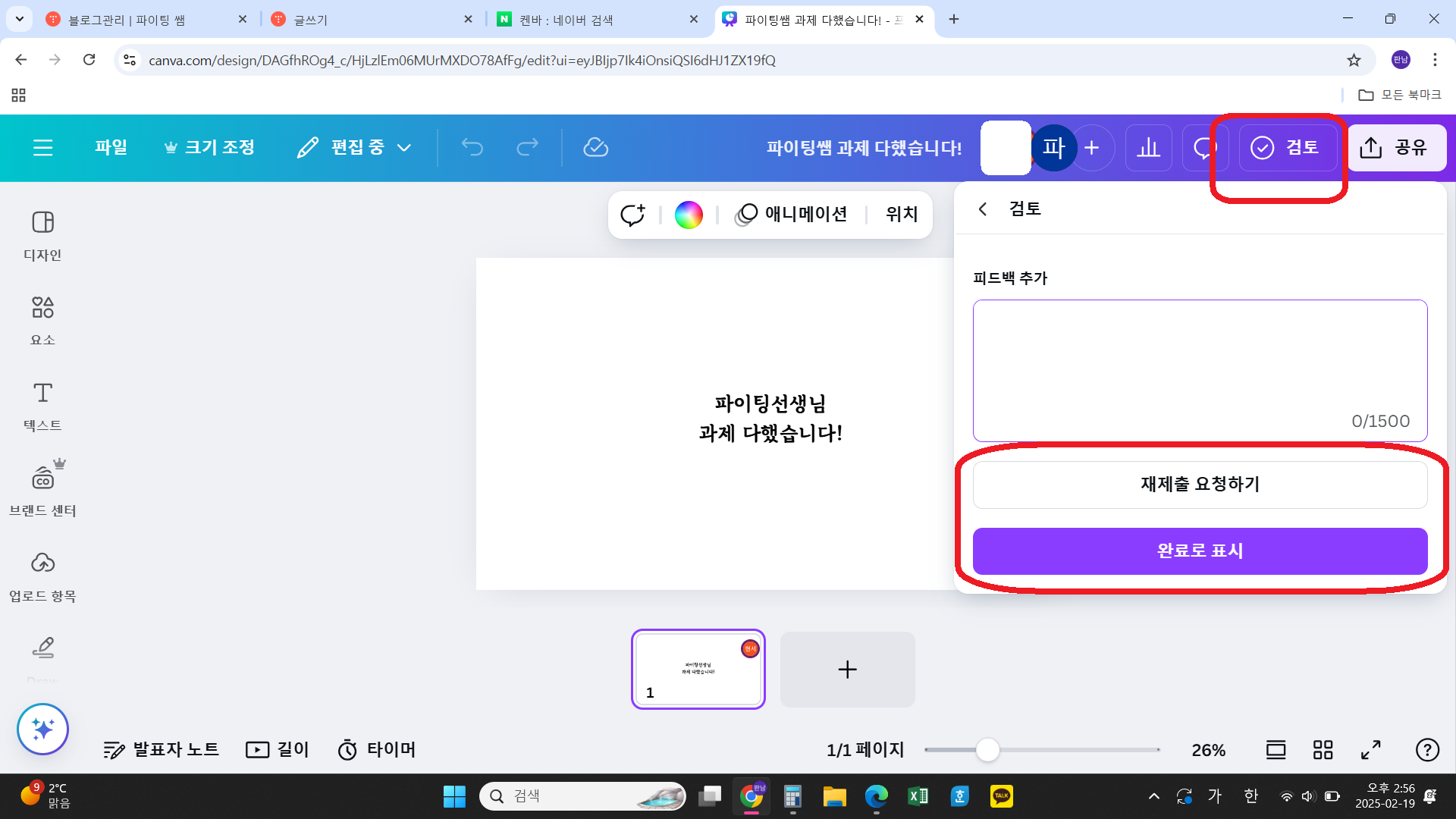
Task: Open the 공유 share button
Action: pyautogui.click(x=1396, y=147)
